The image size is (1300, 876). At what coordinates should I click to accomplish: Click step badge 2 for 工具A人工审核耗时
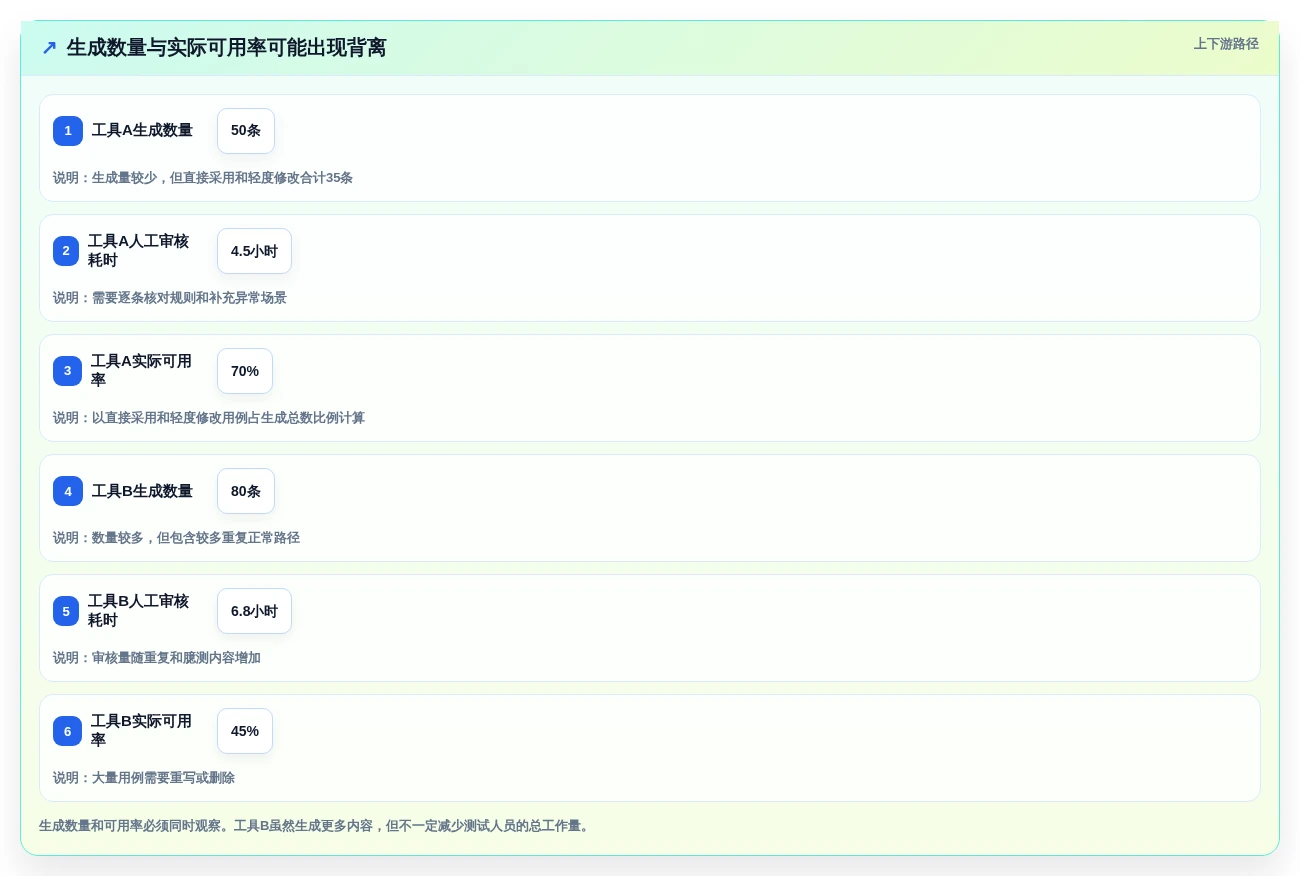coord(66,251)
